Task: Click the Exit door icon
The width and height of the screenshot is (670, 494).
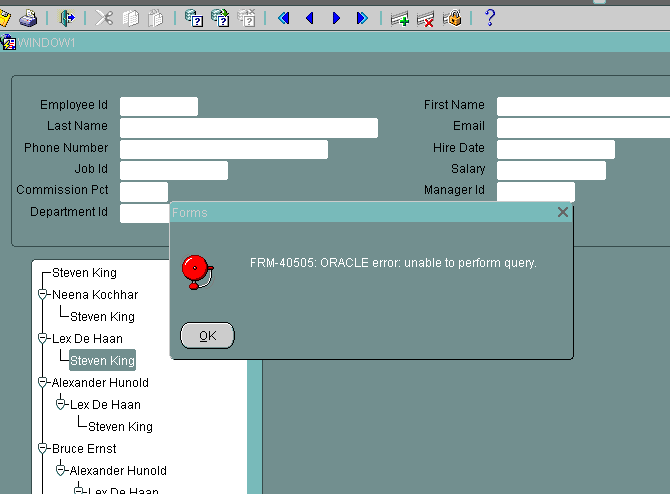Action: click(x=67, y=18)
